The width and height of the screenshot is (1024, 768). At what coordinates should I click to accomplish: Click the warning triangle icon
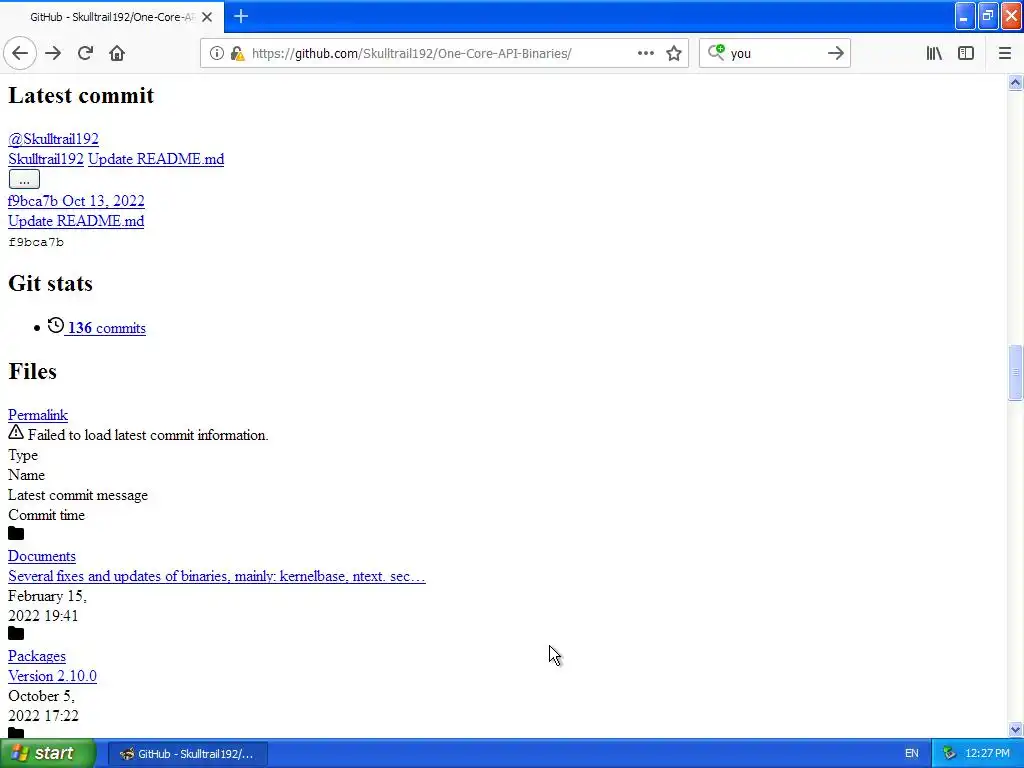[x=16, y=432]
